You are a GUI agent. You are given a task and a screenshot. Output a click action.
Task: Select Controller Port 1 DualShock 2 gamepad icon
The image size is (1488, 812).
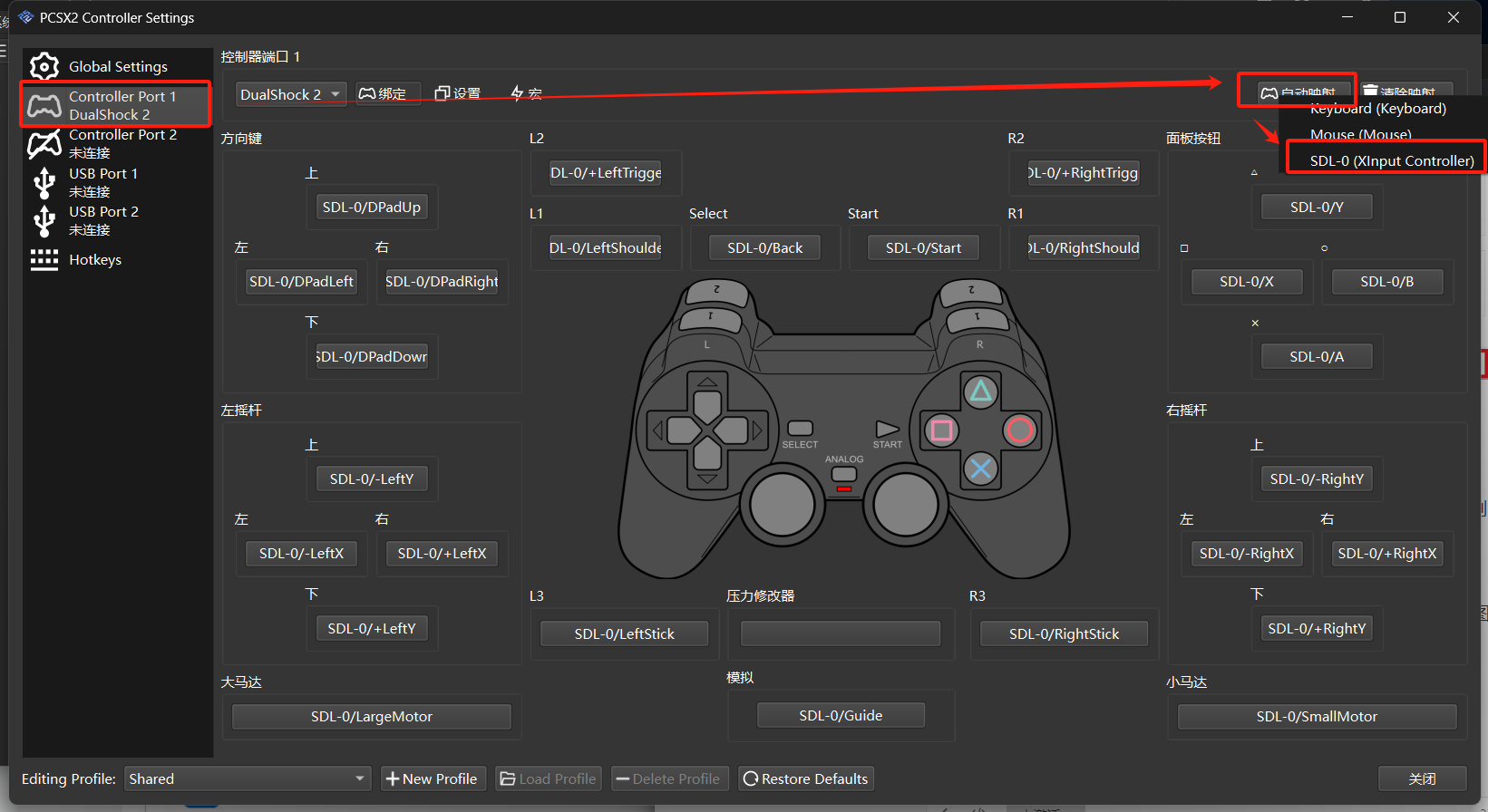[x=44, y=105]
